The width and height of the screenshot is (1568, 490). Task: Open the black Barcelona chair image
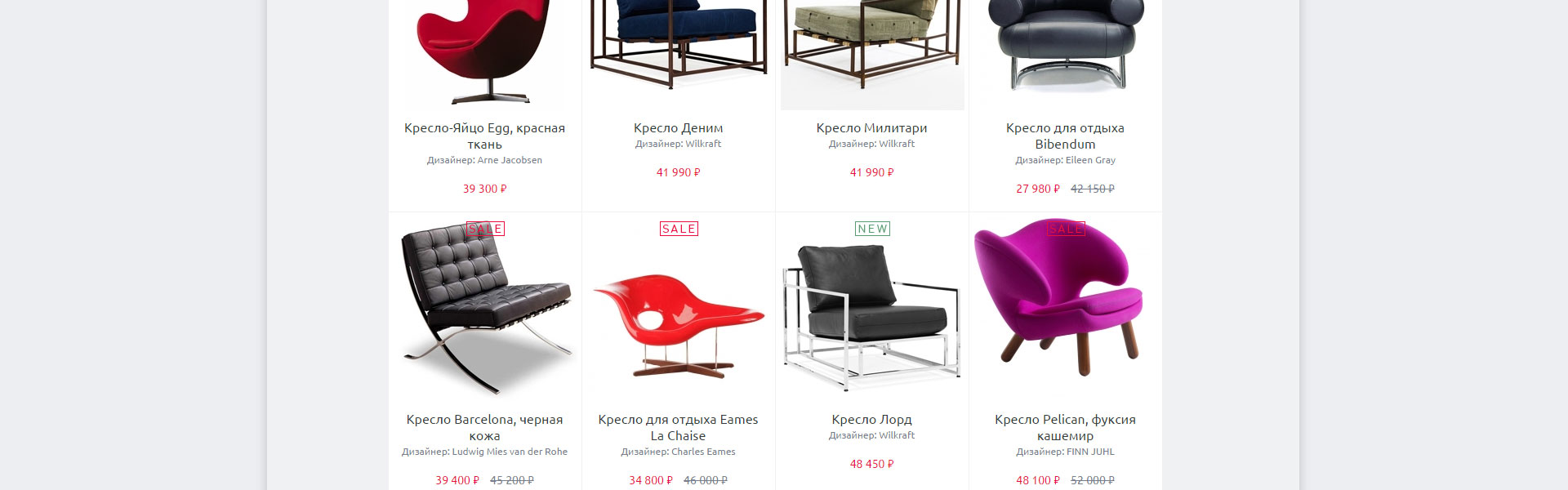point(485,310)
